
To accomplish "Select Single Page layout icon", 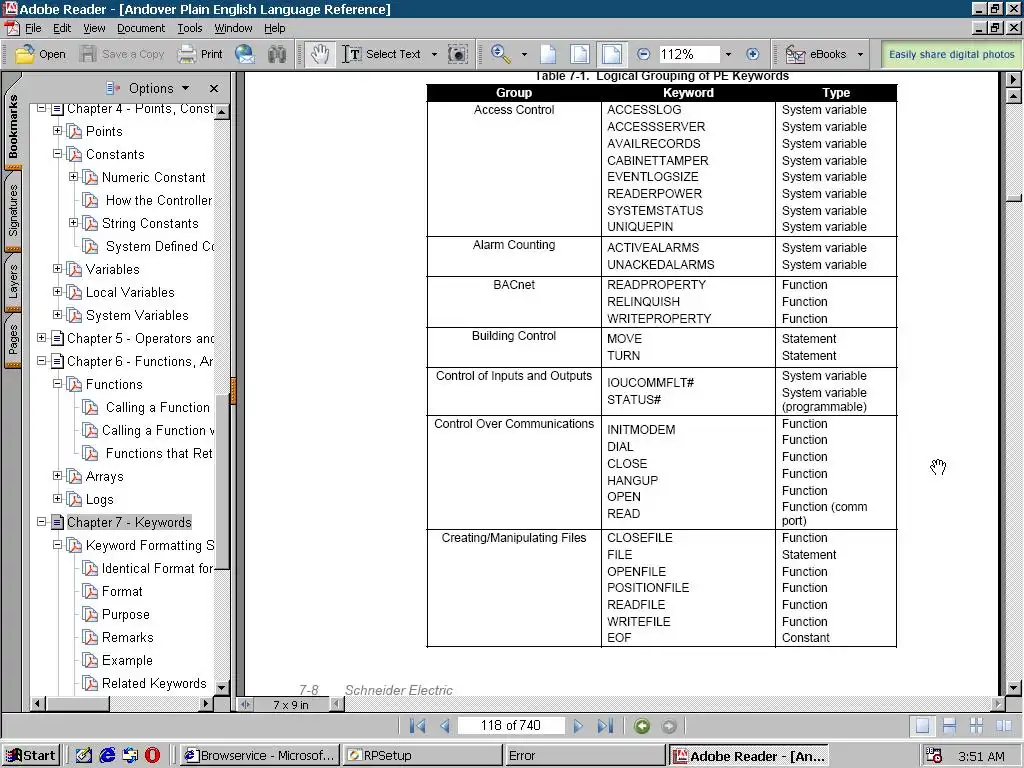I will pos(922,726).
